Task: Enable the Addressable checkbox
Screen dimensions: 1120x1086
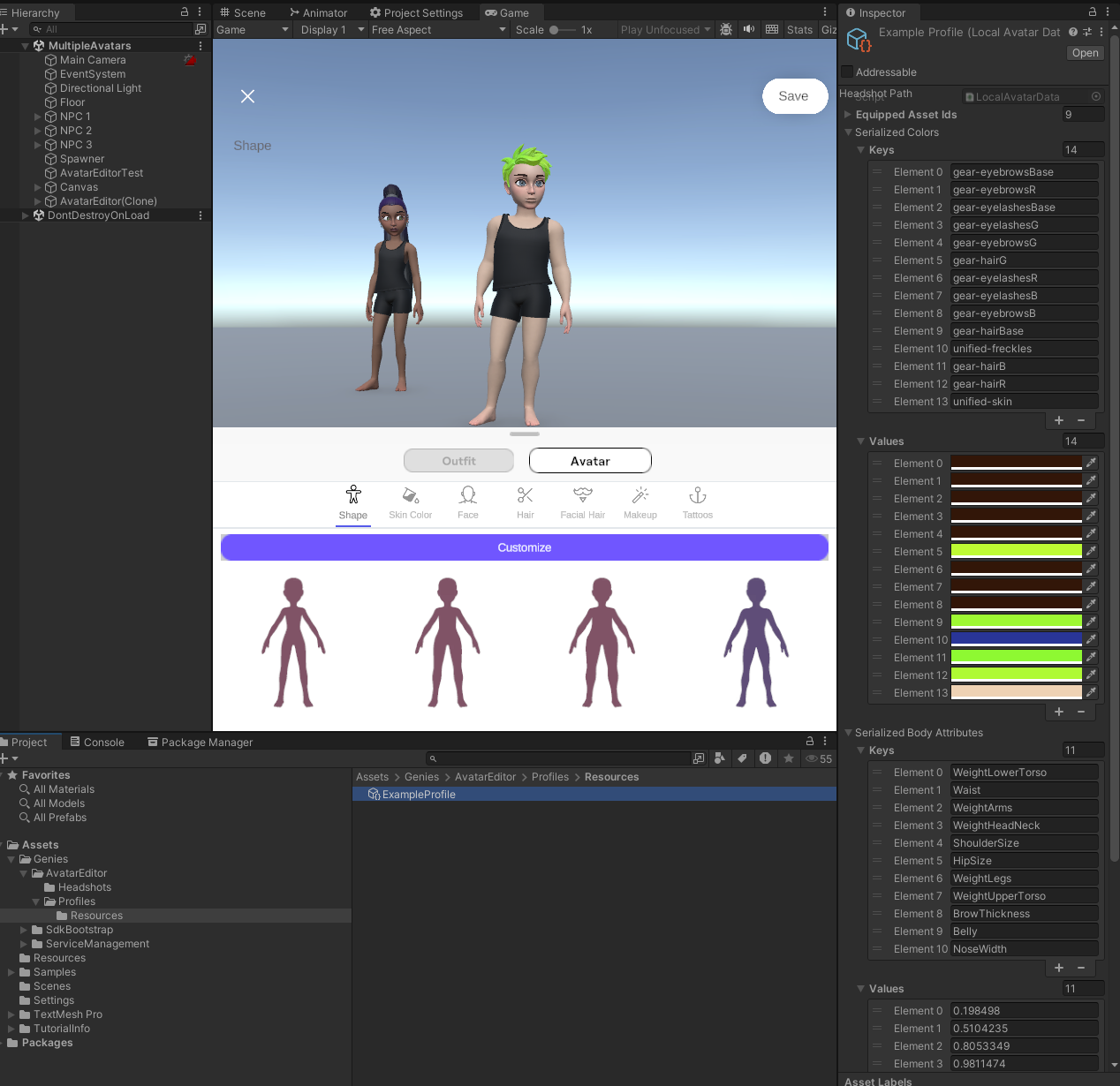Action: 848,72
